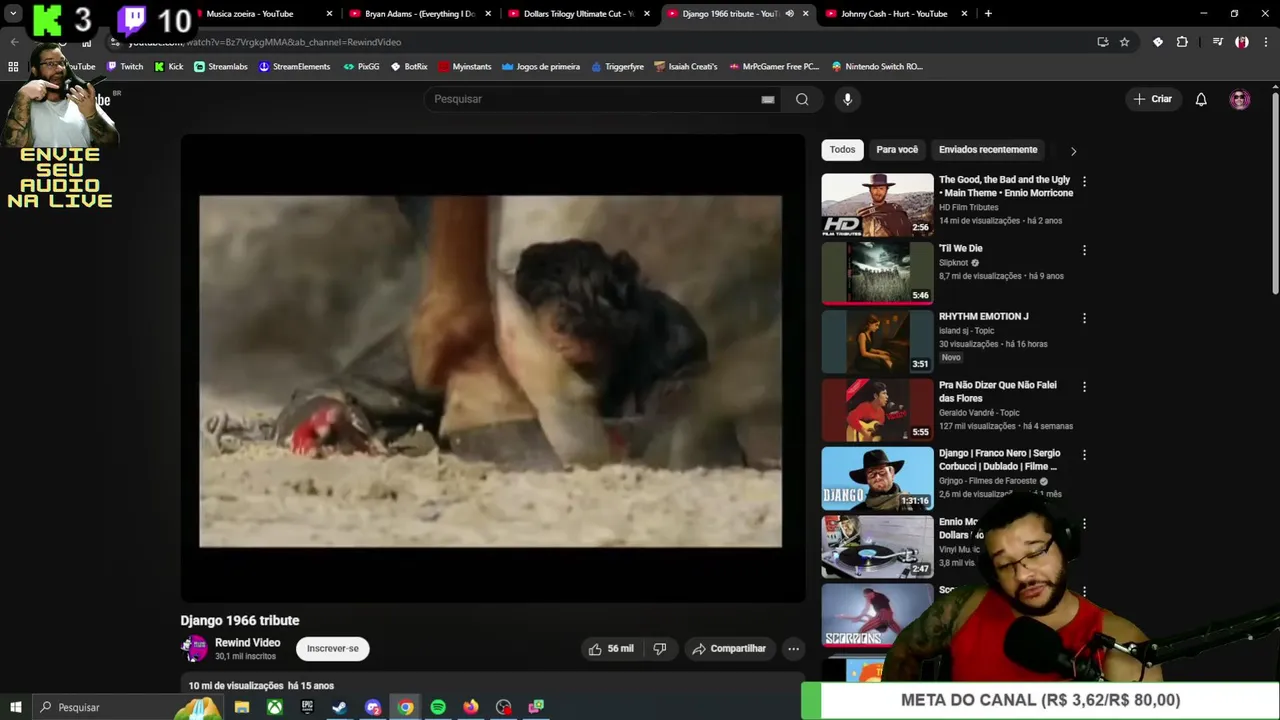This screenshot has height=720, width=1280.
Task: Open the MrPcGamer Free PC bookmark
Action: click(774, 67)
